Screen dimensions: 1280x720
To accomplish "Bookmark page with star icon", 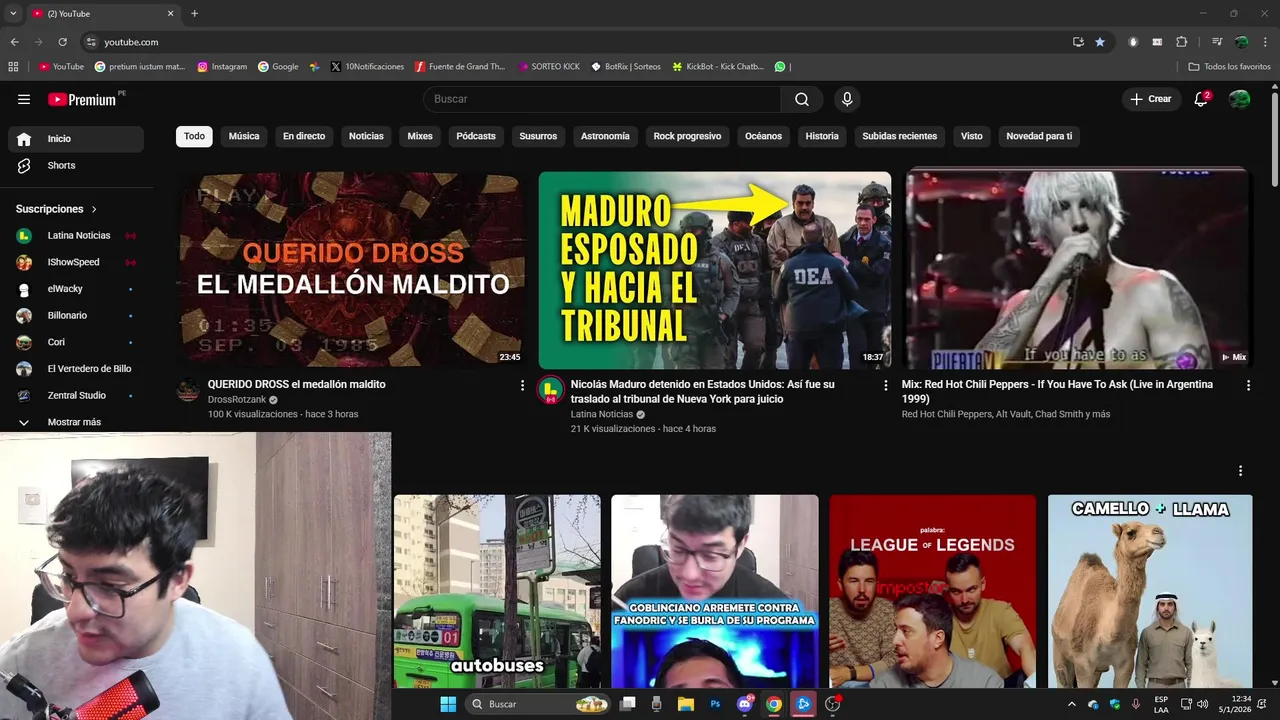I will 1100,42.
